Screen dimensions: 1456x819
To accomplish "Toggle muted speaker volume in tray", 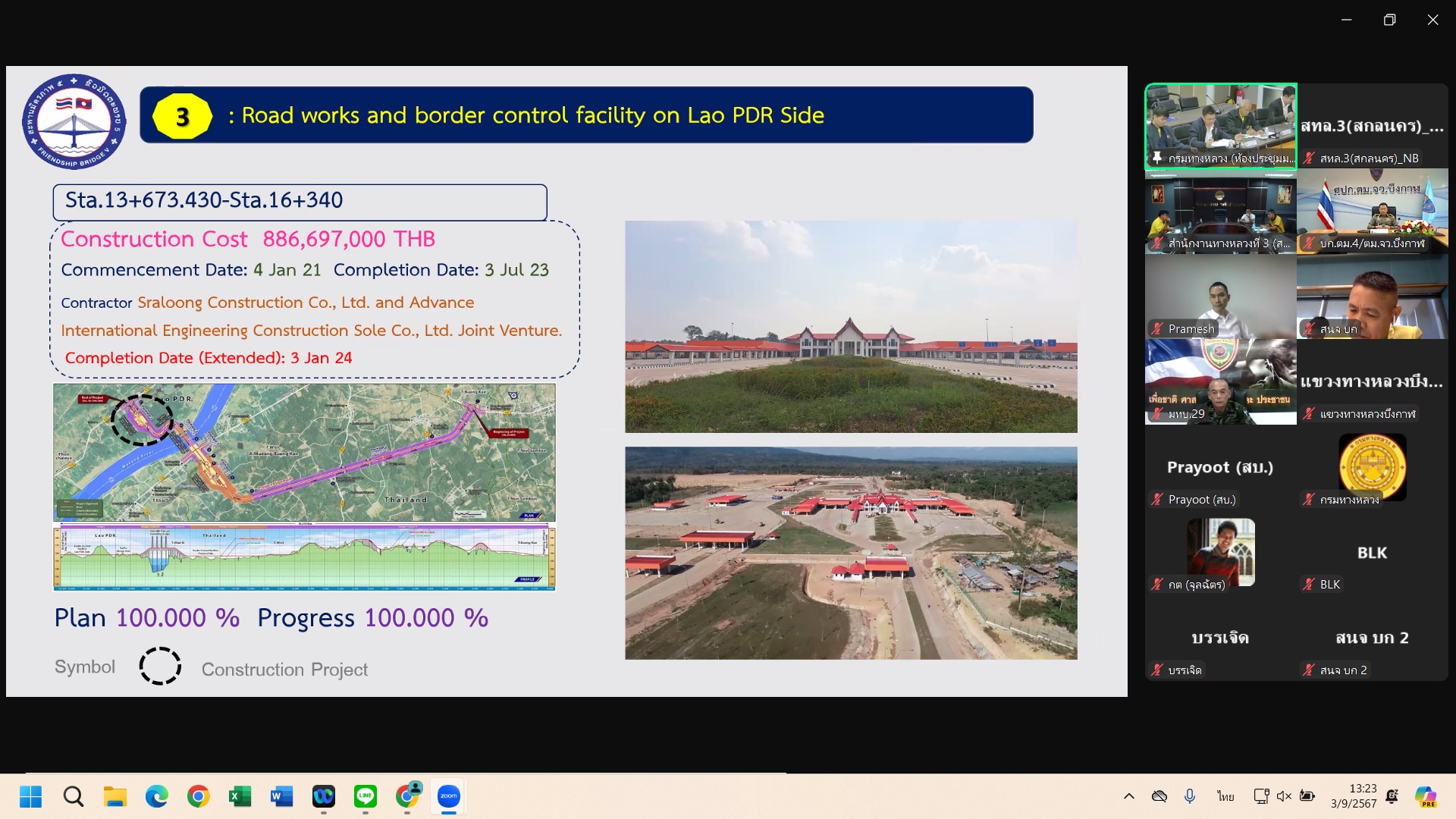I will point(1284,796).
